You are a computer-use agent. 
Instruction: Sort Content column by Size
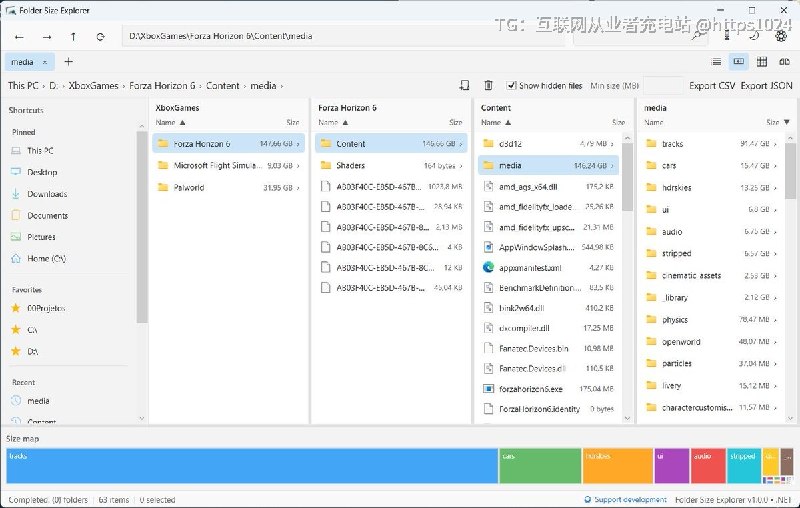(618, 122)
